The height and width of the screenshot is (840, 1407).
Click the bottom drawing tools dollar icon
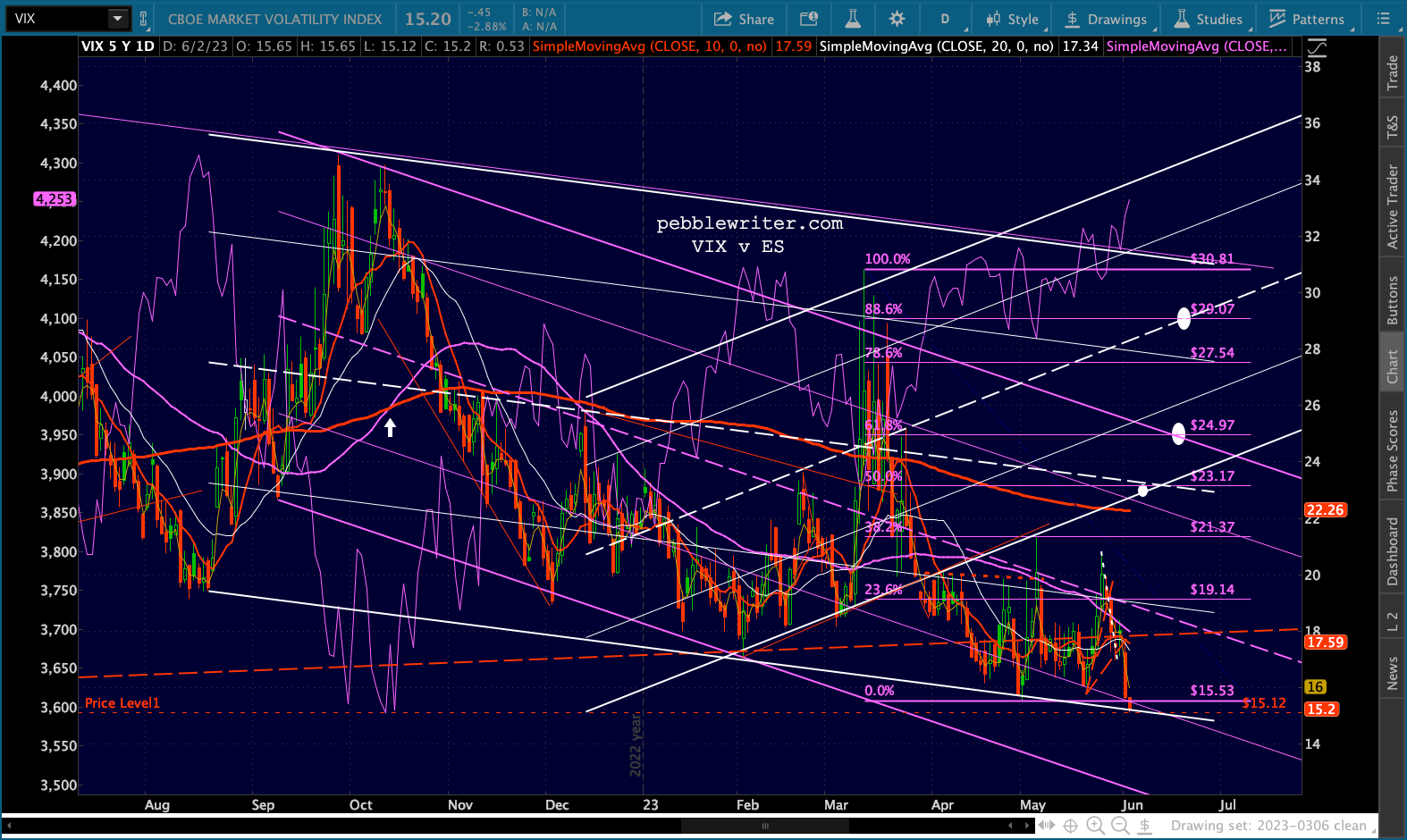pyautogui.click(x=1144, y=825)
